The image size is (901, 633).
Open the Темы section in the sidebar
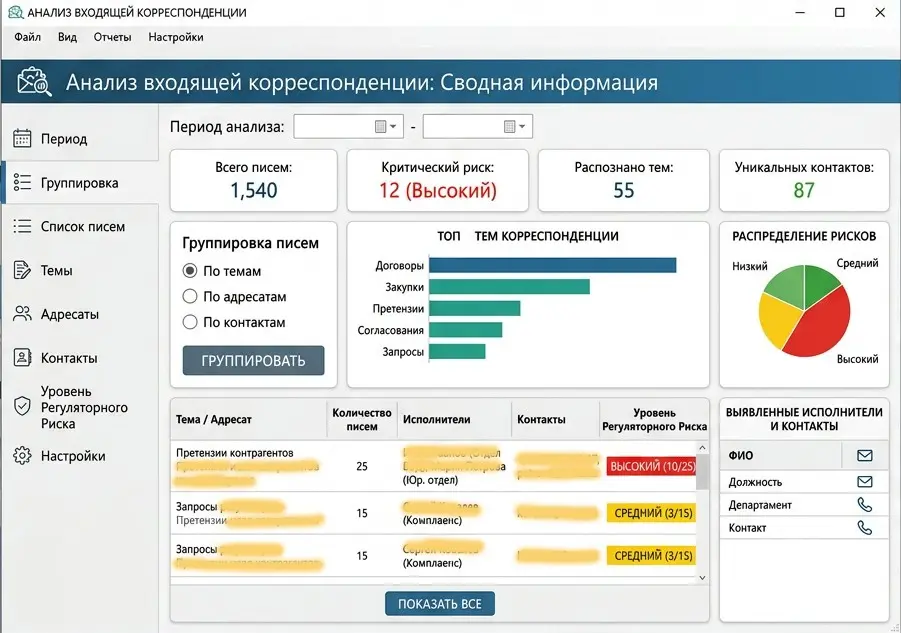(x=80, y=270)
